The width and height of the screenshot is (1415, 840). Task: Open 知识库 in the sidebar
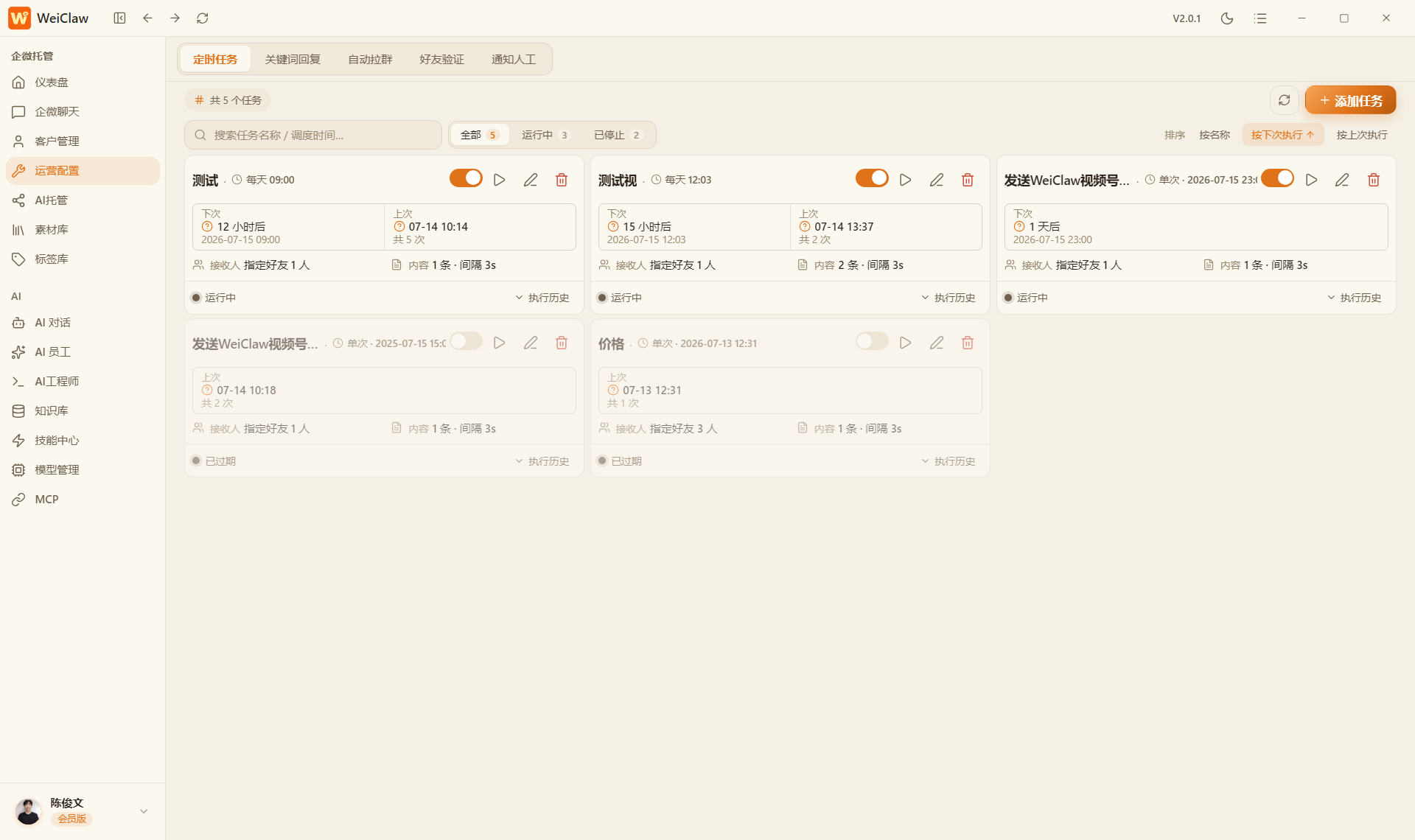(x=83, y=411)
